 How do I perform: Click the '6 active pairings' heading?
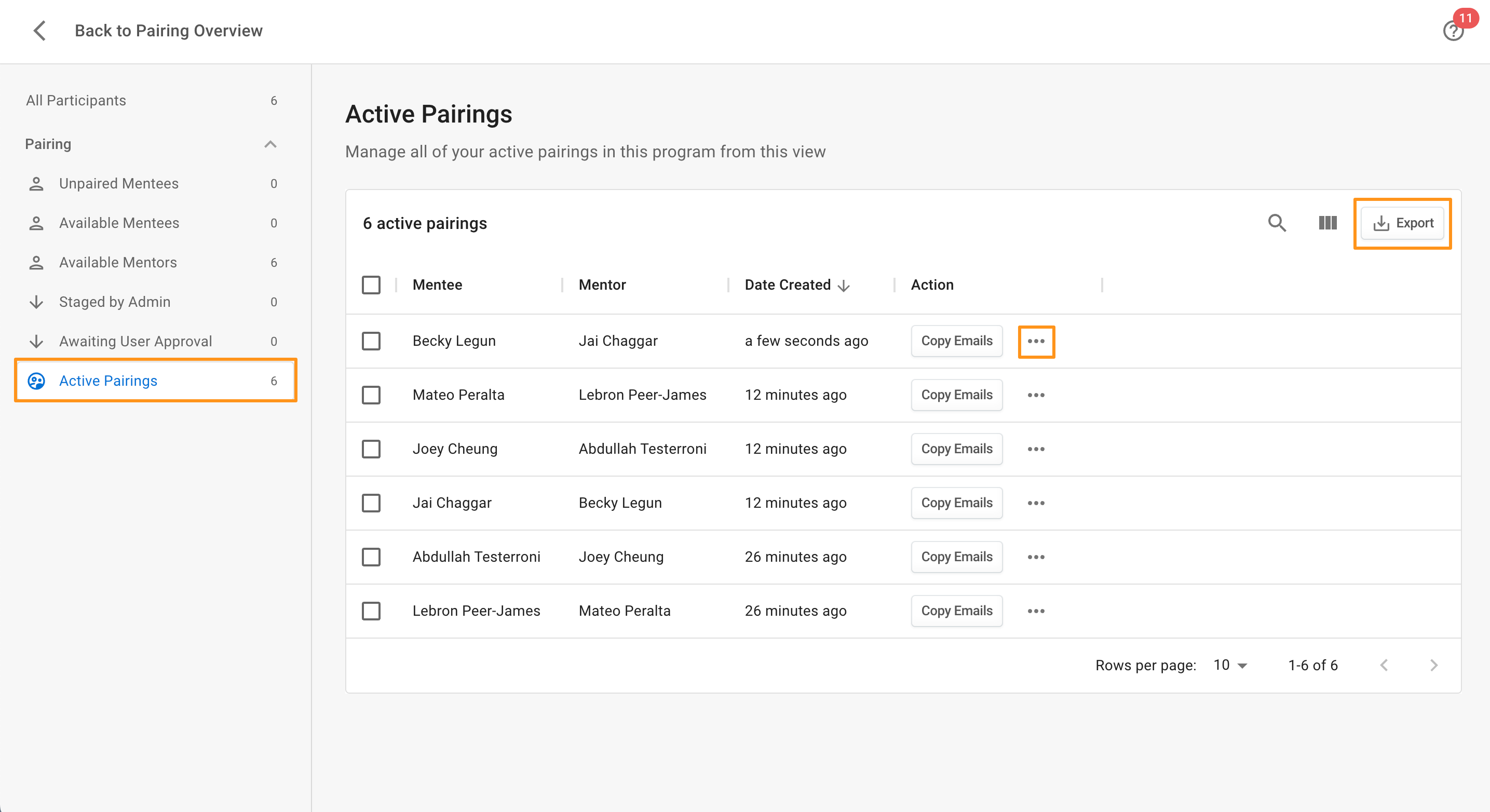tap(425, 224)
